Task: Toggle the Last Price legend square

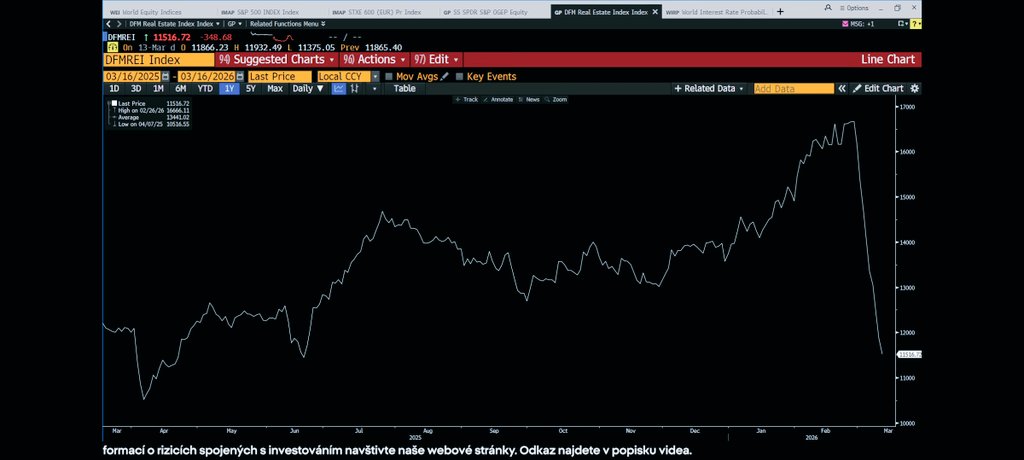Action: point(114,103)
